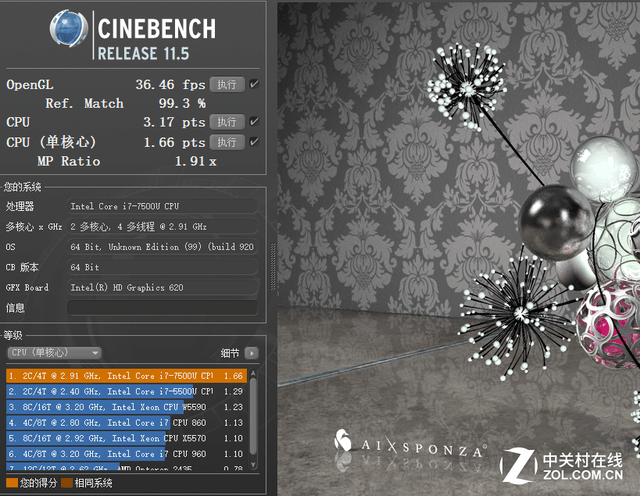
Task: Click the OpenGL 36.46 fps score
Action: click(170, 85)
